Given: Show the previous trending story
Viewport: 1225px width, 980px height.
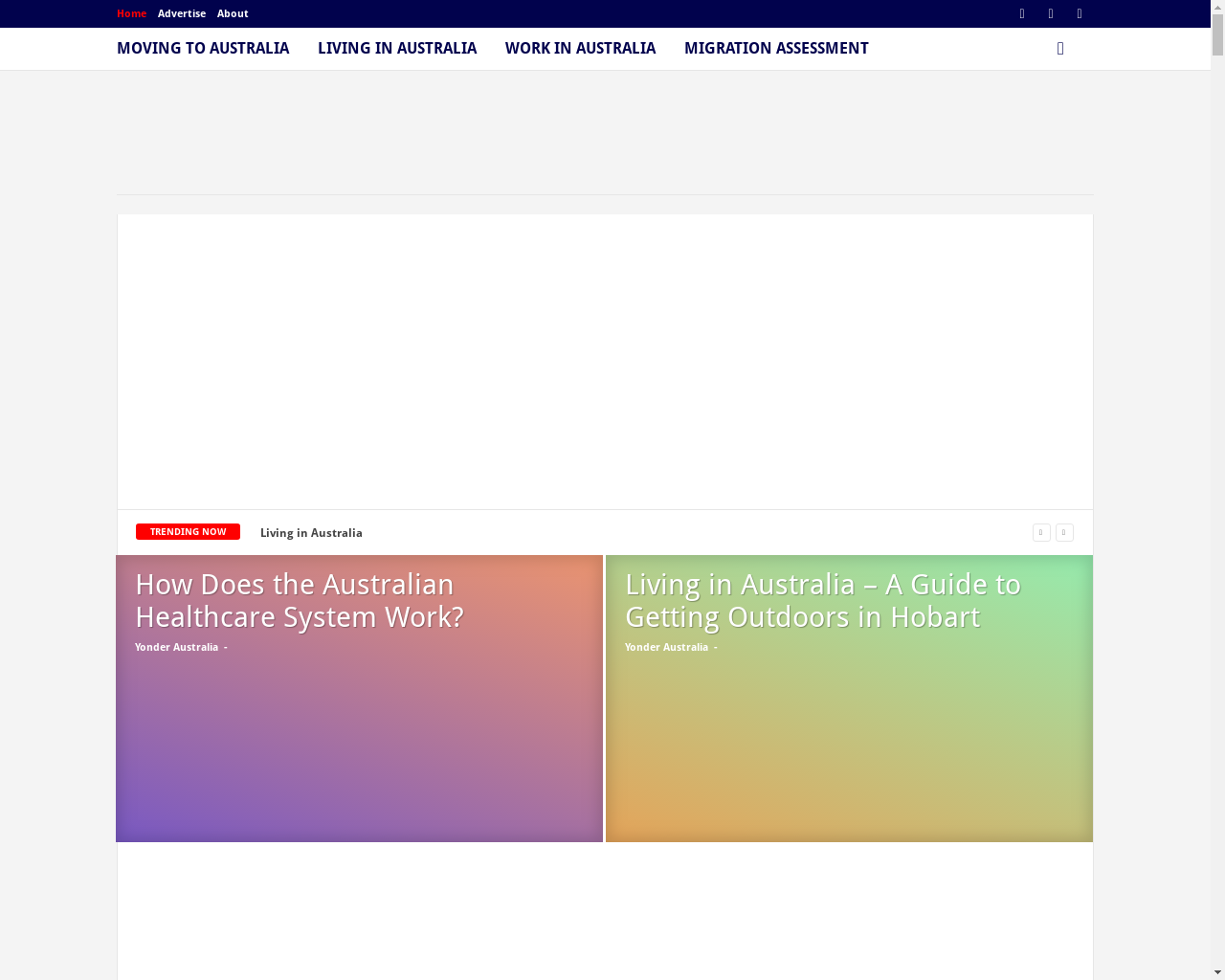Looking at the screenshot, I should click(1041, 532).
